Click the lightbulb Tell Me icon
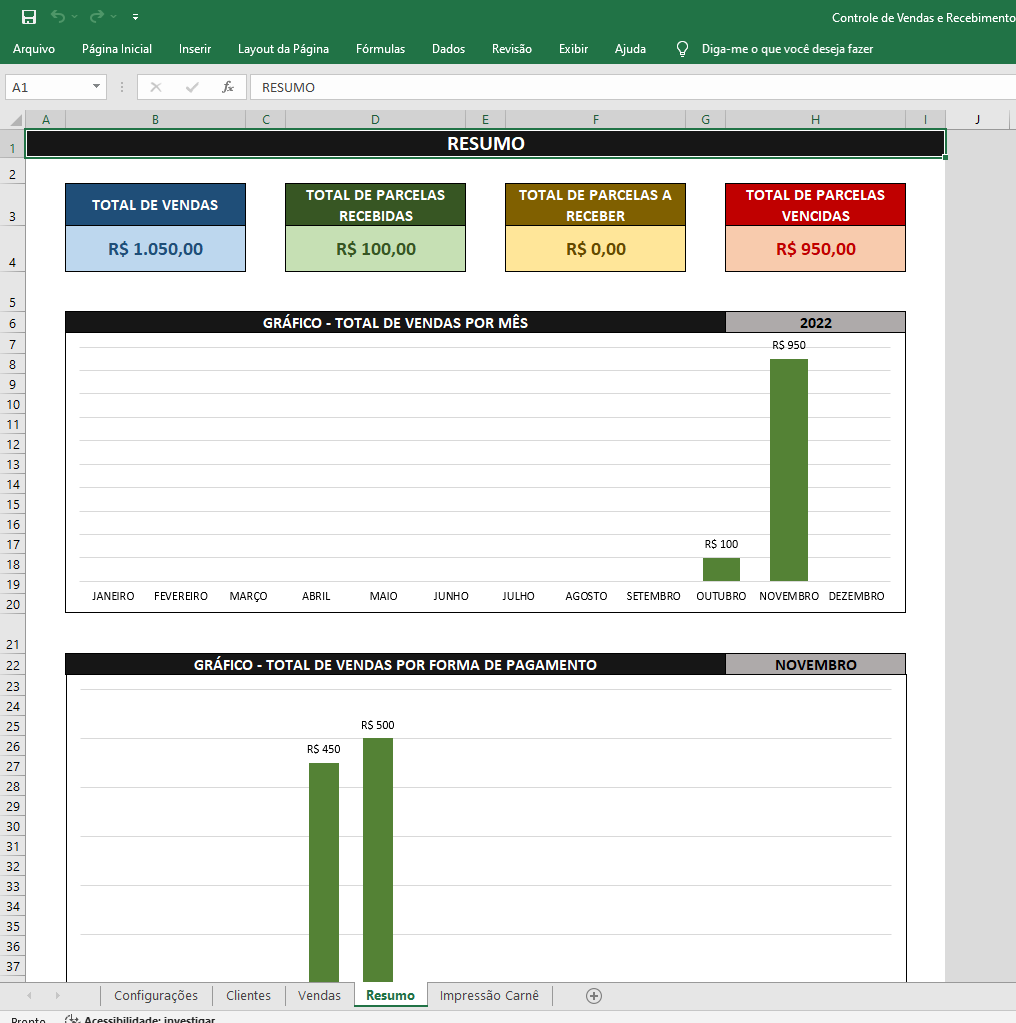This screenshot has width=1016, height=1023. point(683,48)
